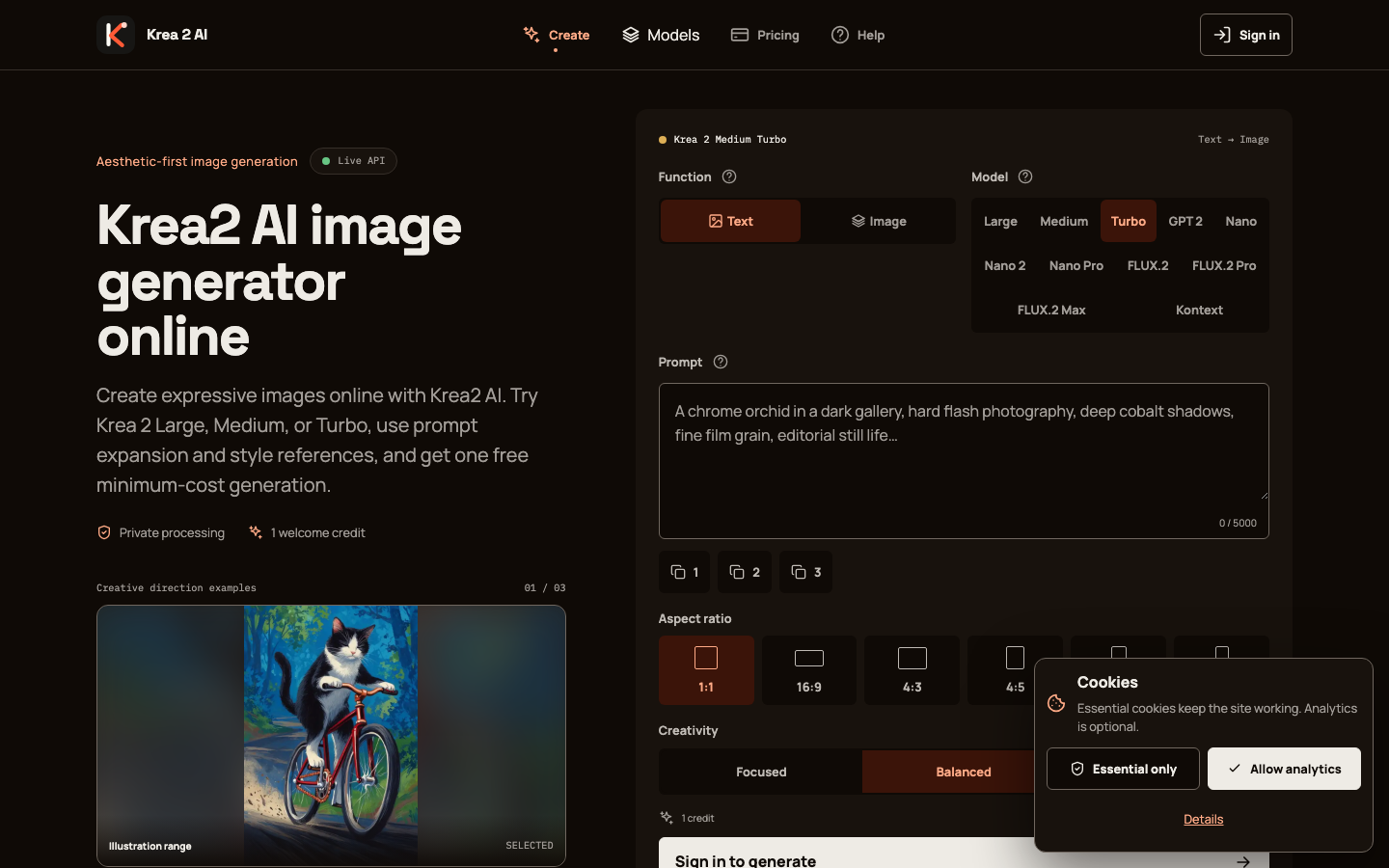The width and height of the screenshot is (1389, 868).
Task: Choose the FLUX.2 Max model
Action: coord(1051,310)
